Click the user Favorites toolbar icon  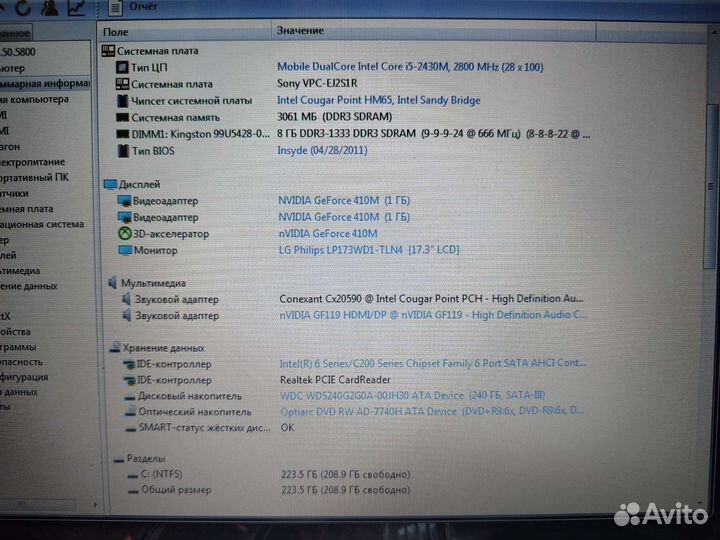[x=49, y=8]
